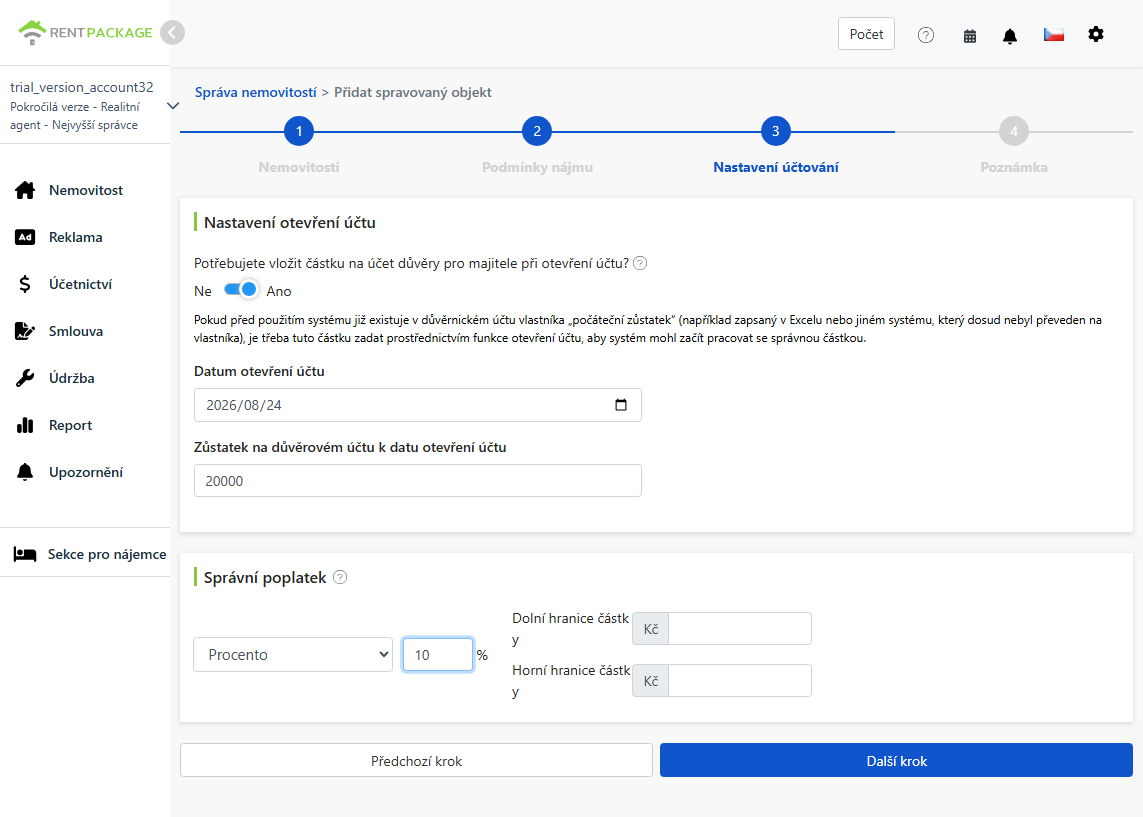Open the Procento fee type dropdown
The width and height of the screenshot is (1143, 817).
tap(293, 654)
